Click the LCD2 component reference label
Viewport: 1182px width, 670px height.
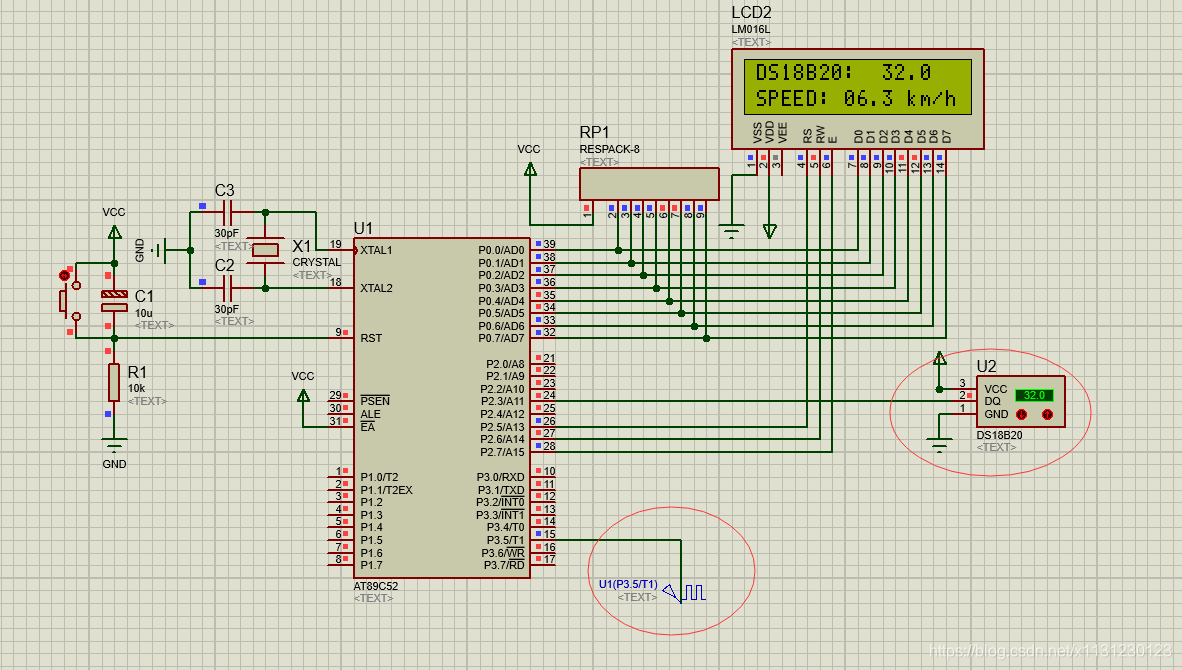point(752,13)
